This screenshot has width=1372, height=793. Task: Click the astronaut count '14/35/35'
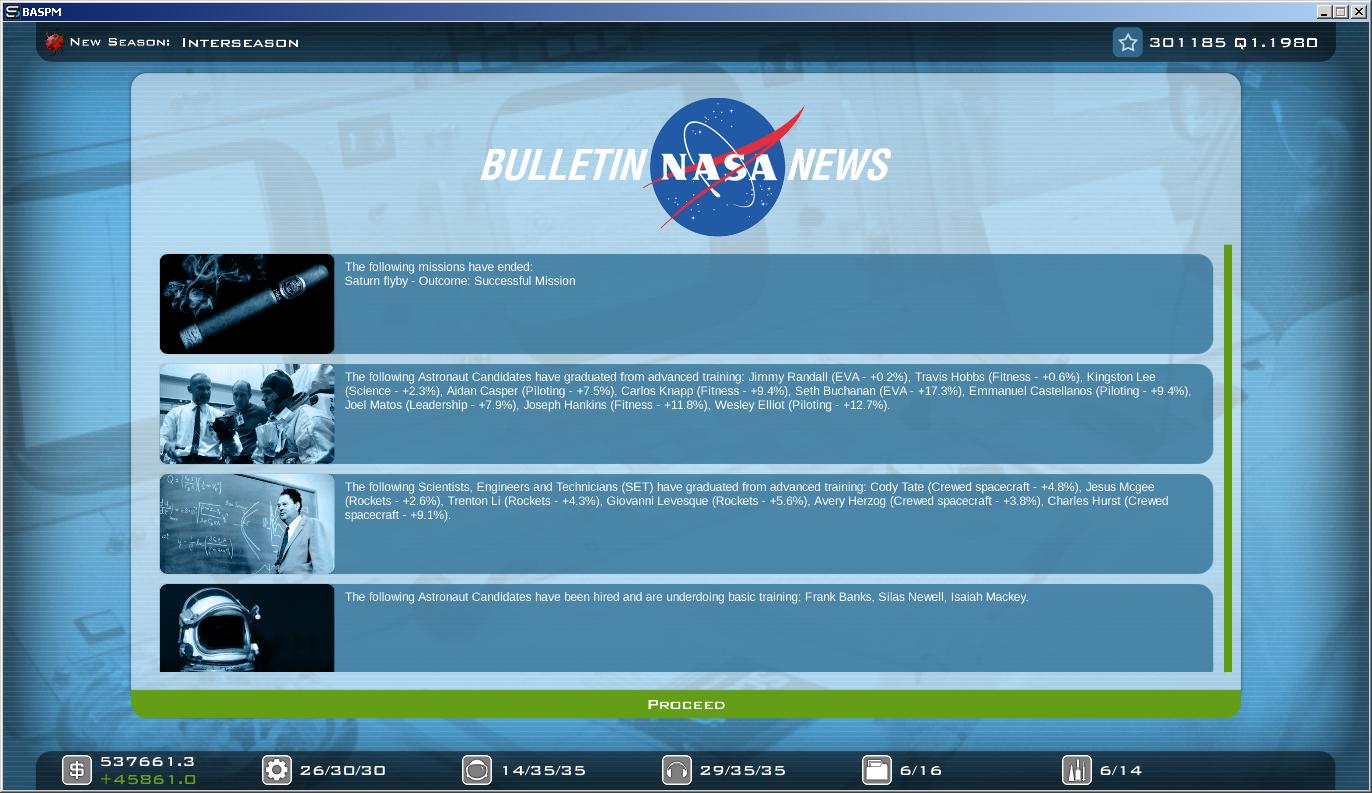click(543, 770)
